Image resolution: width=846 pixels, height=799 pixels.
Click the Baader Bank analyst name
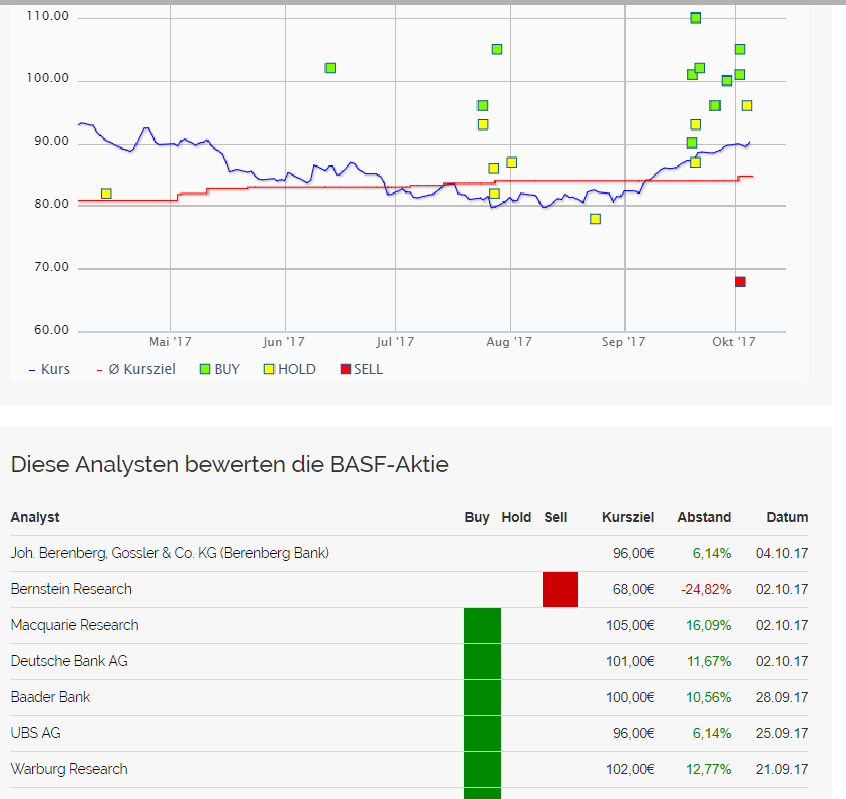point(50,697)
